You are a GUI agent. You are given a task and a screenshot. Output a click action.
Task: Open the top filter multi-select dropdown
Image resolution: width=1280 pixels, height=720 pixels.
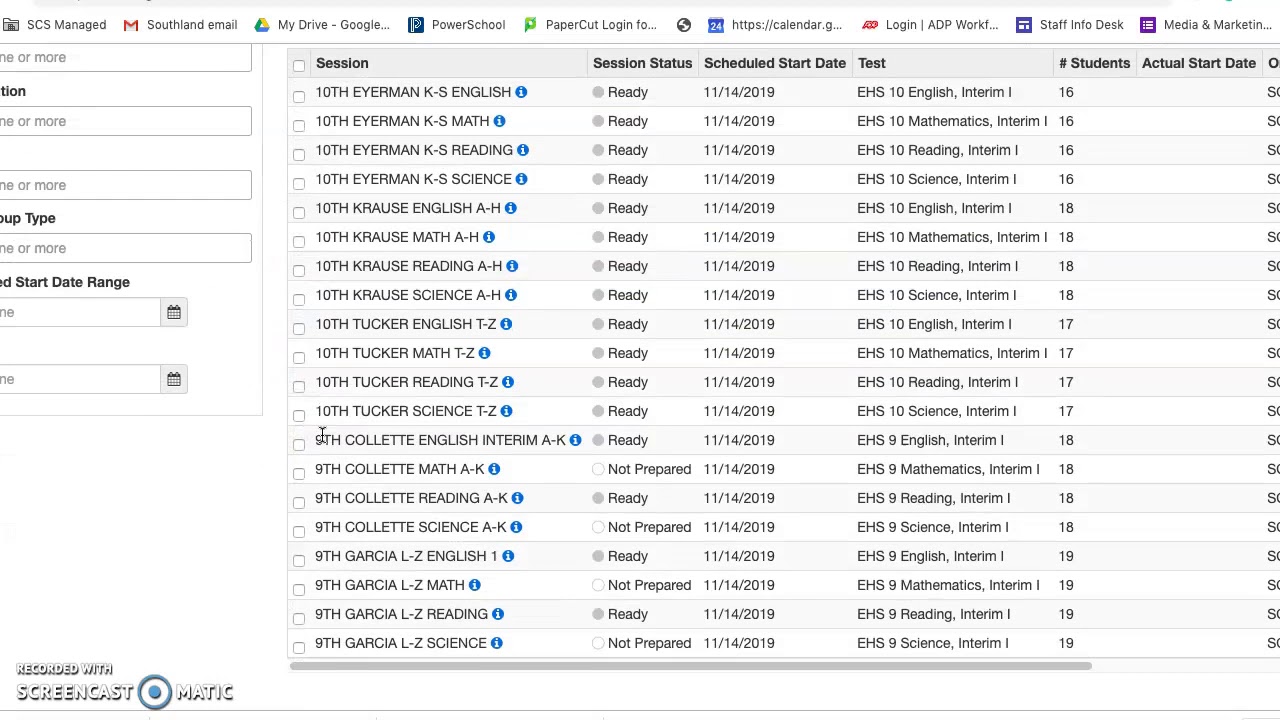[125, 57]
